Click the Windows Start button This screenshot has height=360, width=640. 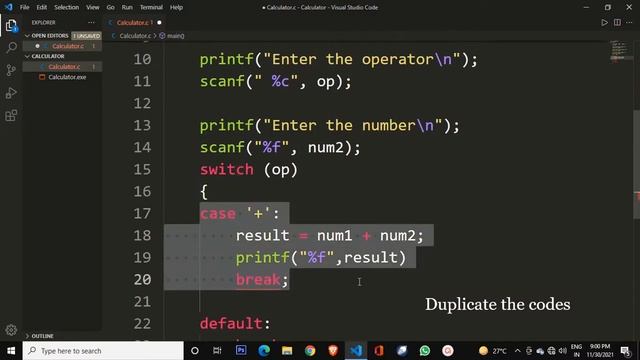[11, 351]
